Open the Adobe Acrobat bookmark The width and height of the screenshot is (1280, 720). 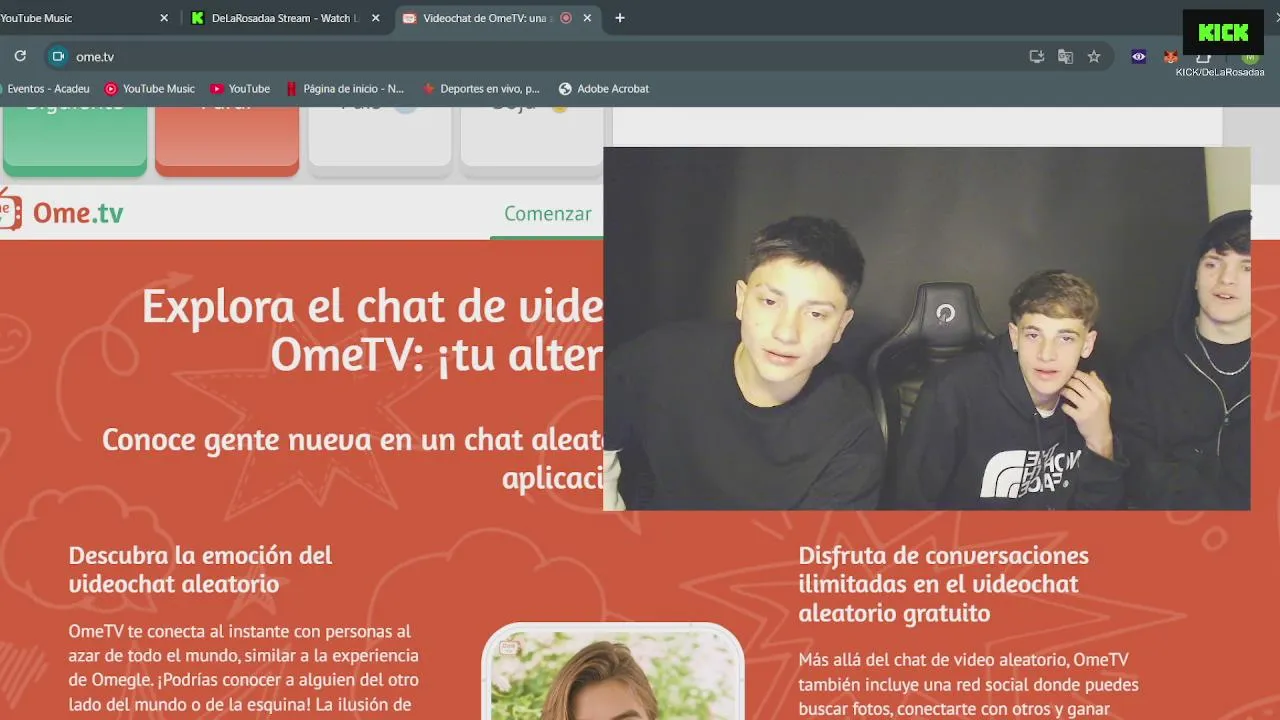click(x=604, y=89)
